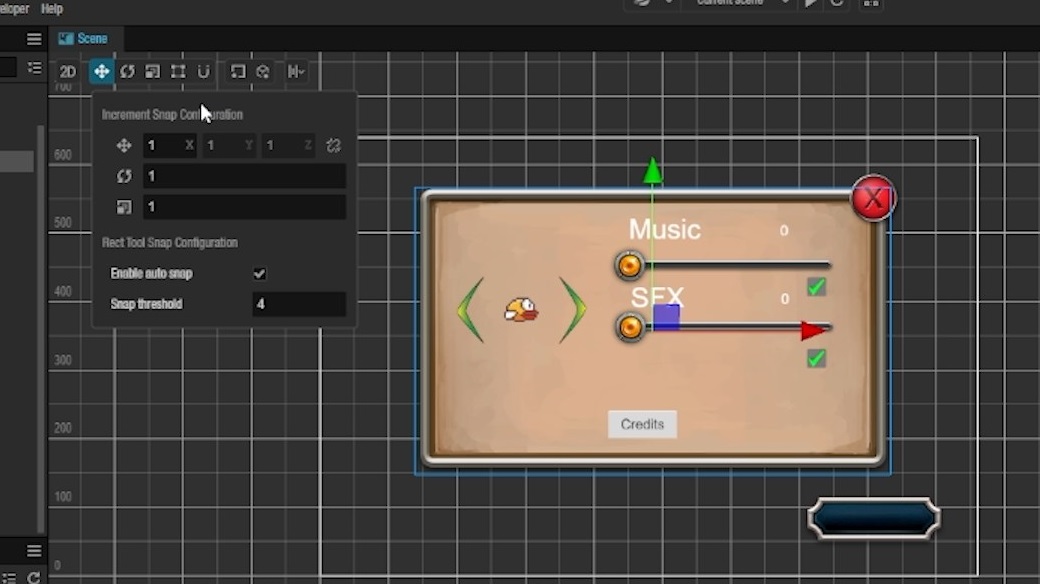Select the Rotate gizmo tool

(127, 72)
